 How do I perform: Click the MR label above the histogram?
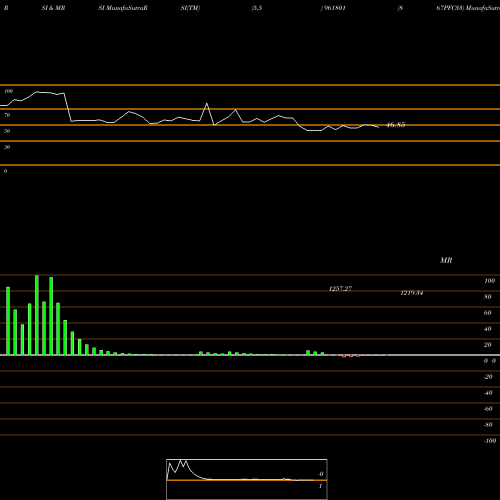(x=446, y=260)
